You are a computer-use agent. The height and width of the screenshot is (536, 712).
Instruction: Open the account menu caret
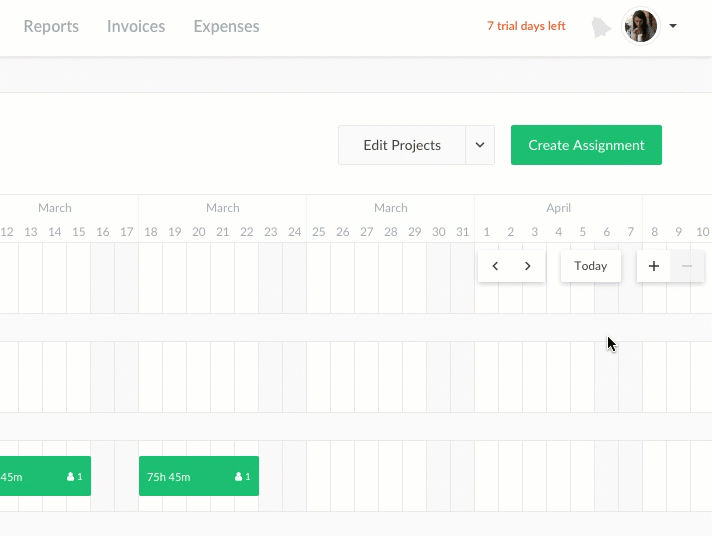tap(673, 27)
